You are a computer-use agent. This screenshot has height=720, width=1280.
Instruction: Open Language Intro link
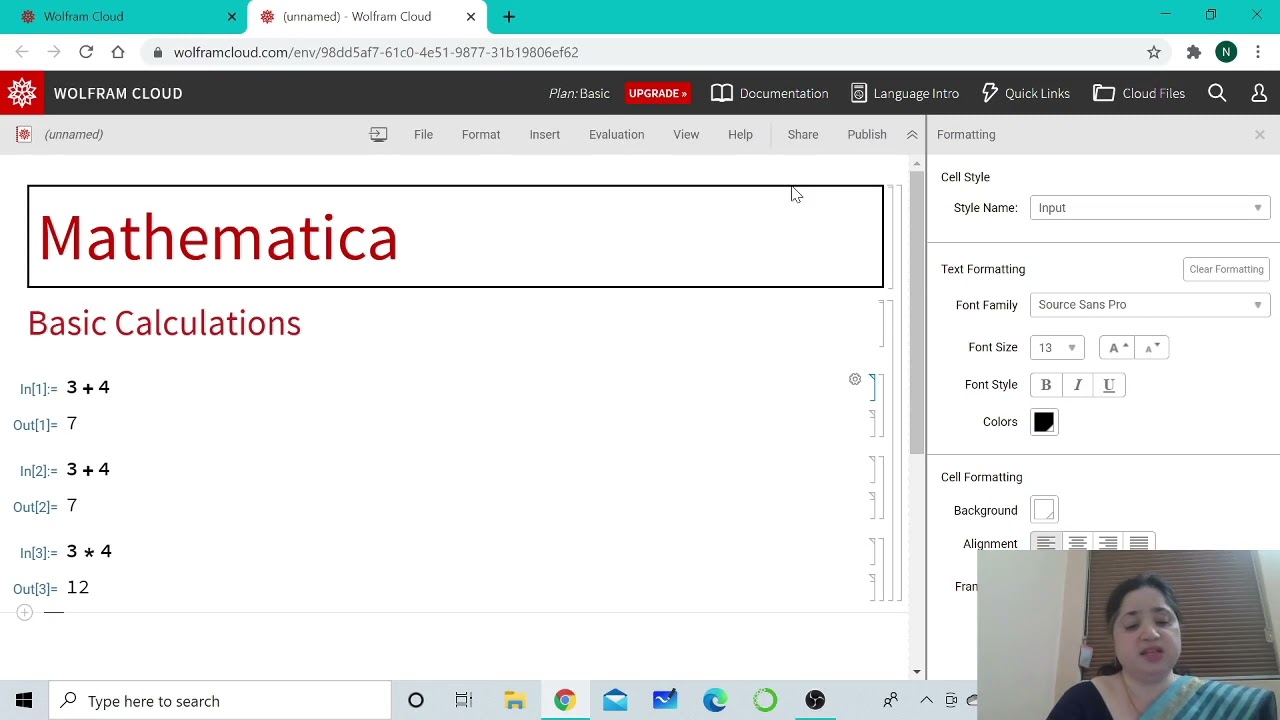point(905,93)
